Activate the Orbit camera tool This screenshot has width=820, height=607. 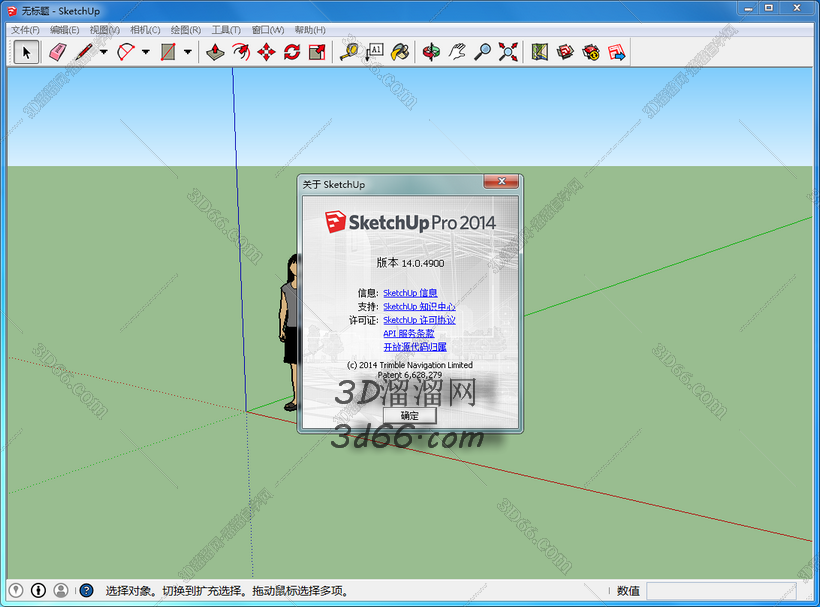pos(431,52)
